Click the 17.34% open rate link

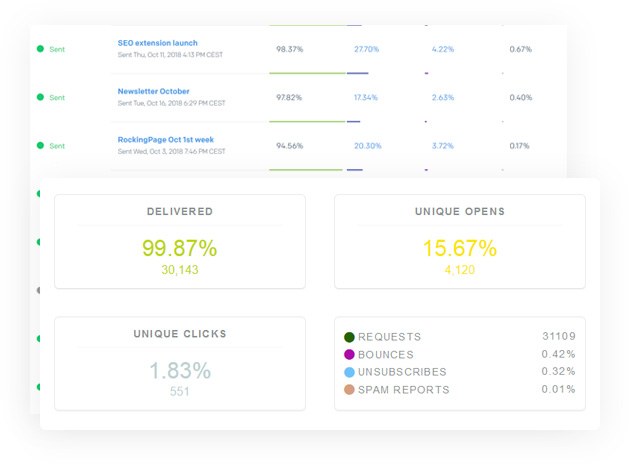pos(366,98)
